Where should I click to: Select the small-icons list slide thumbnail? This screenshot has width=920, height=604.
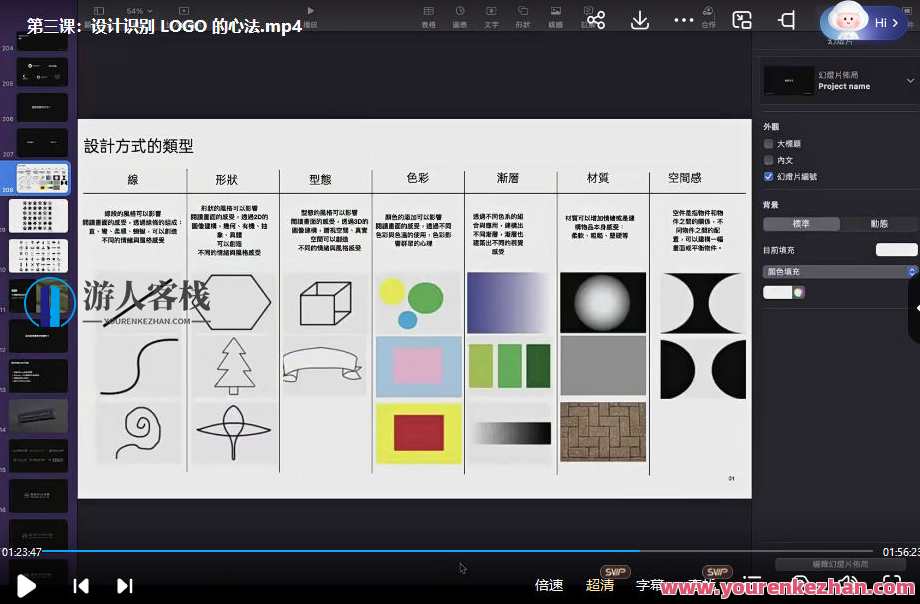(x=38, y=255)
